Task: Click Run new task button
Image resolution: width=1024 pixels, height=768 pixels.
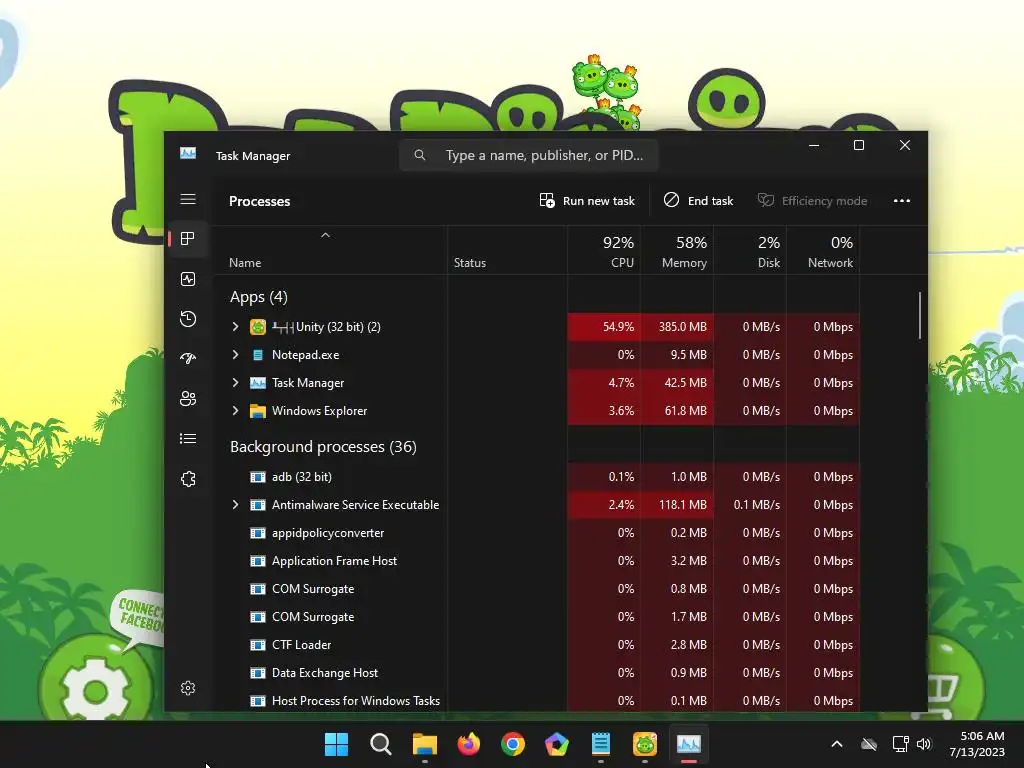Action: pyautogui.click(x=587, y=201)
